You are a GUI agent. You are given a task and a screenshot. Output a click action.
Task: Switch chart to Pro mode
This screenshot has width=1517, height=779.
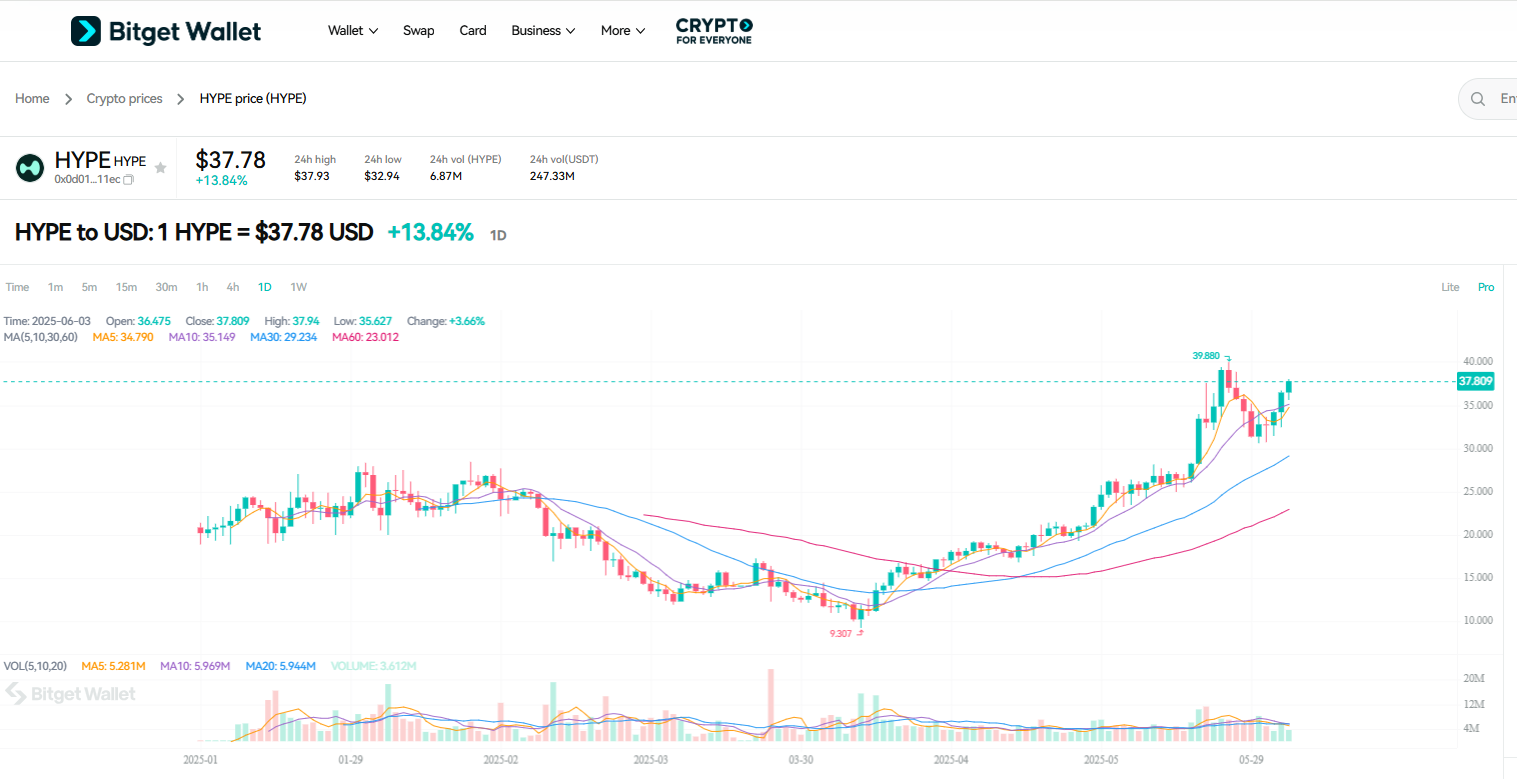[x=1486, y=287]
